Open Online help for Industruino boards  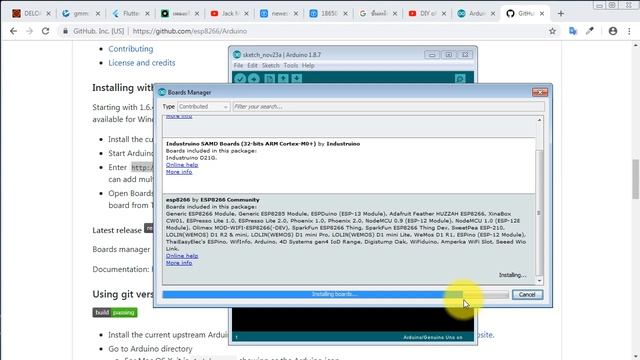(182, 165)
